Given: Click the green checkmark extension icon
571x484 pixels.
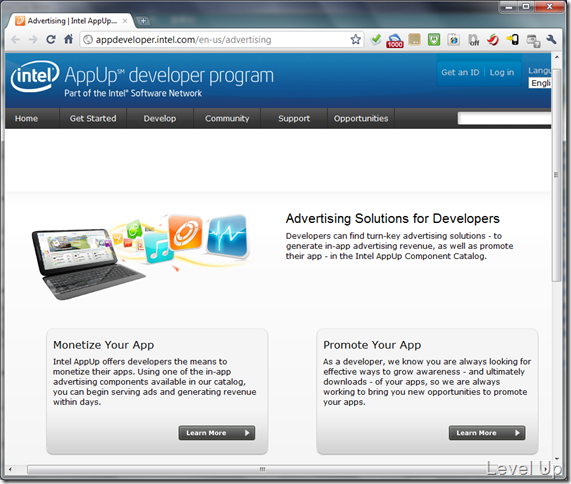Looking at the screenshot, I should pos(375,39).
